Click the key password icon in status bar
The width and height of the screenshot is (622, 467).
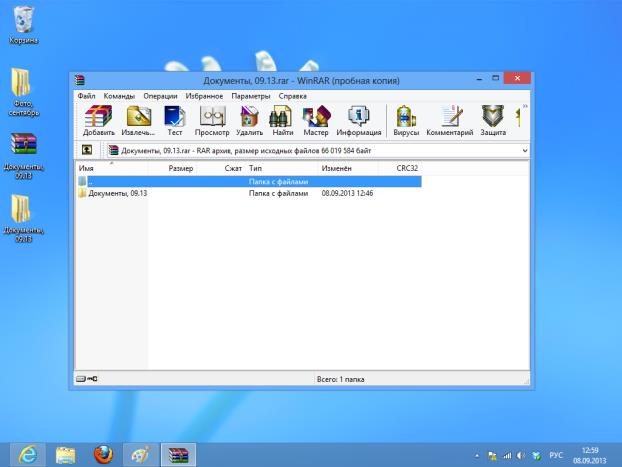(x=92, y=379)
